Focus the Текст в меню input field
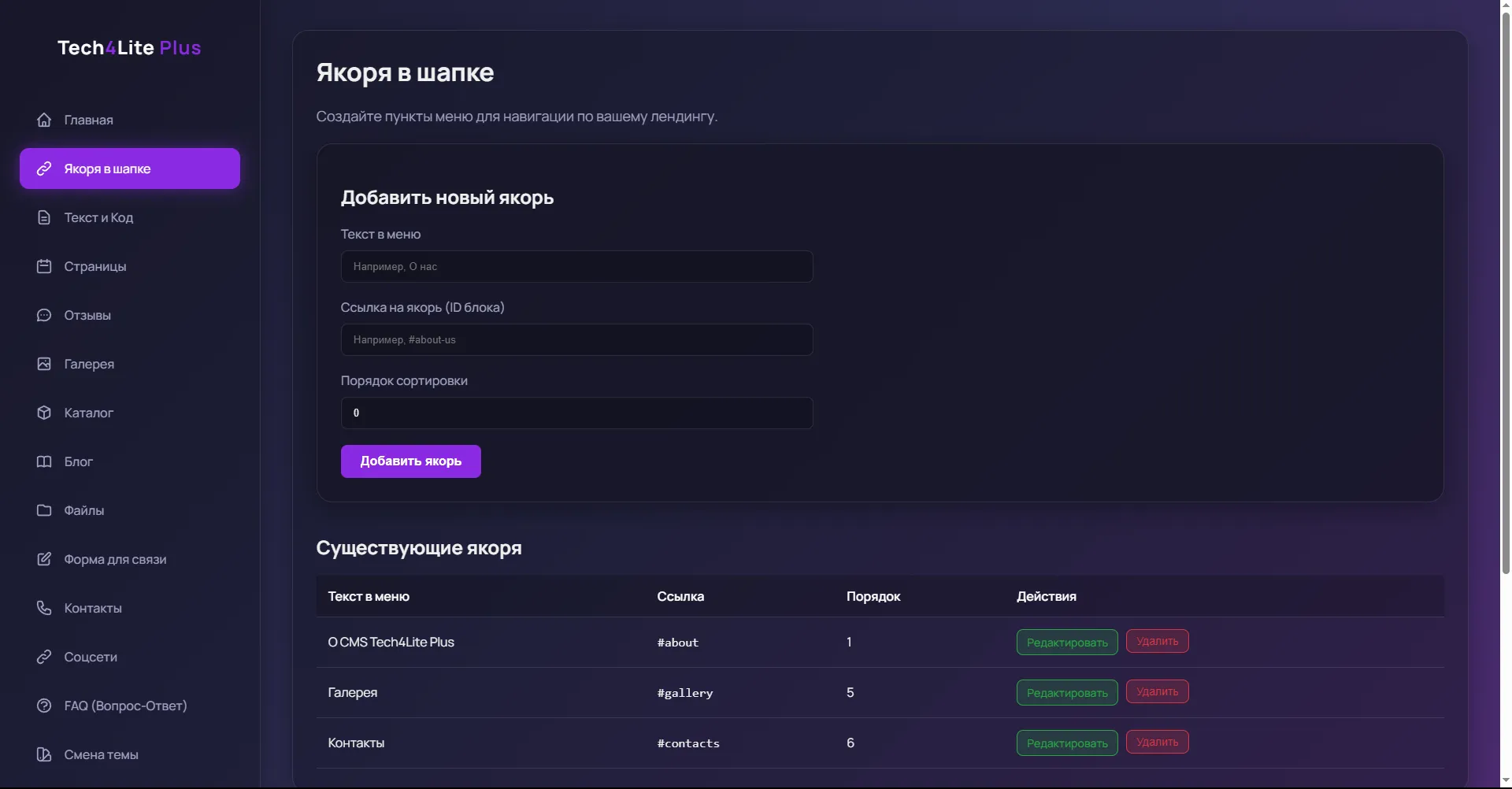Image resolution: width=1512 pixels, height=789 pixels. tap(576, 267)
